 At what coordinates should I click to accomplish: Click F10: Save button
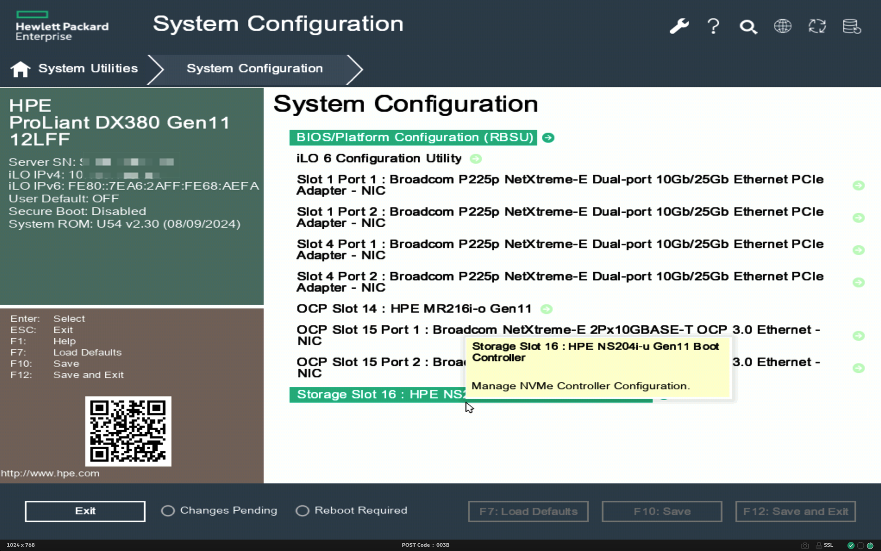(x=662, y=512)
